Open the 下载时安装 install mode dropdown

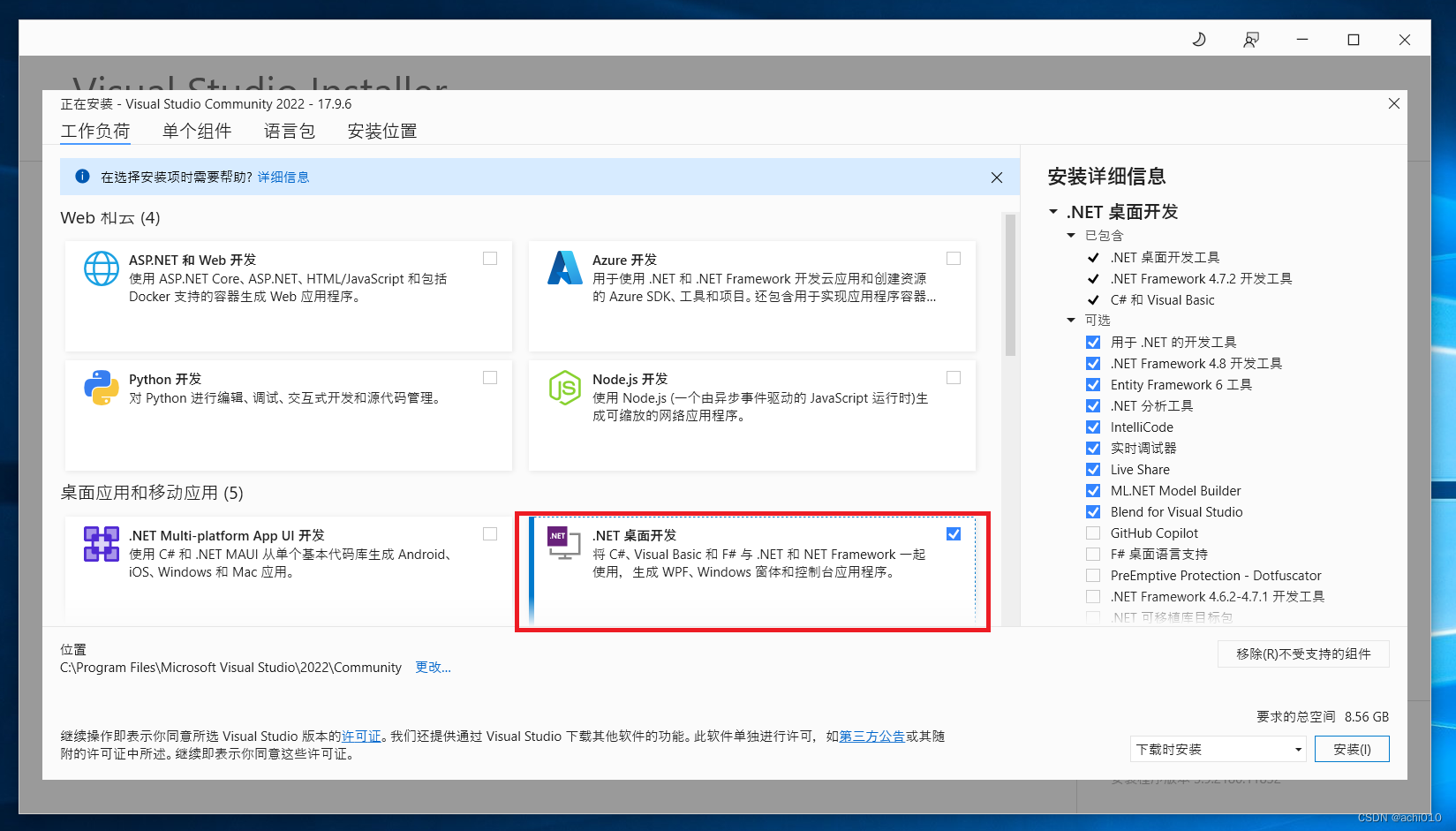click(1218, 749)
